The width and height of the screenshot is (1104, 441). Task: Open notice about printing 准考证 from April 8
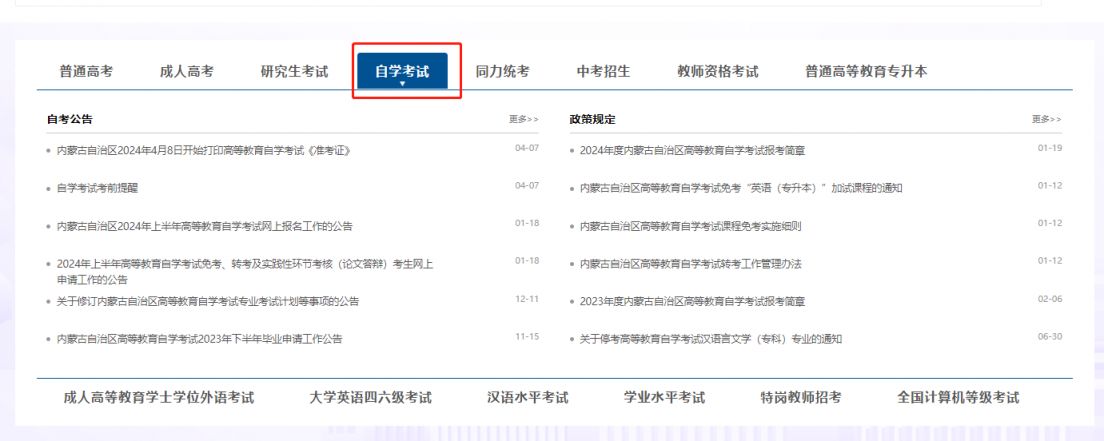click(203, 151)
